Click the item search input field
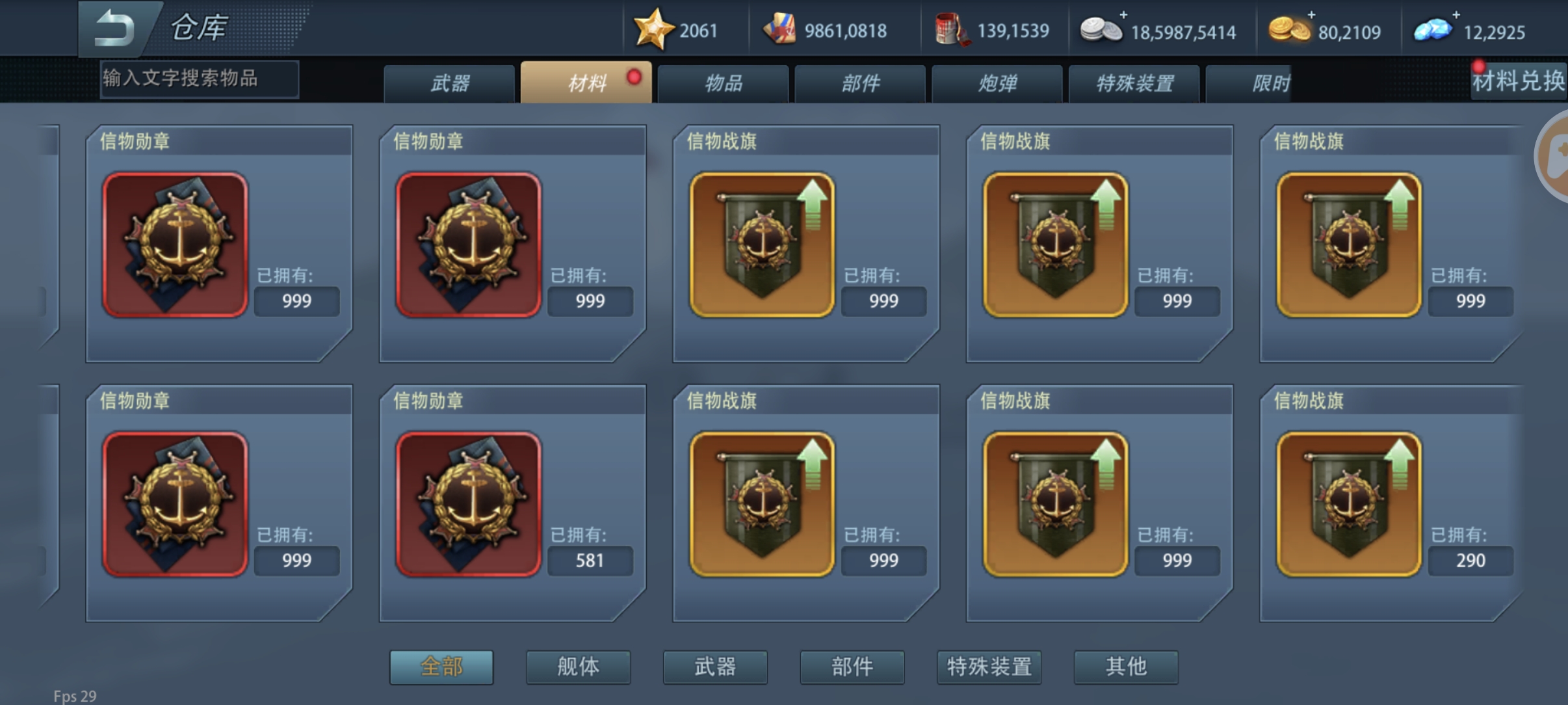Screen dimensions: 1568x705 pos(200,79)
